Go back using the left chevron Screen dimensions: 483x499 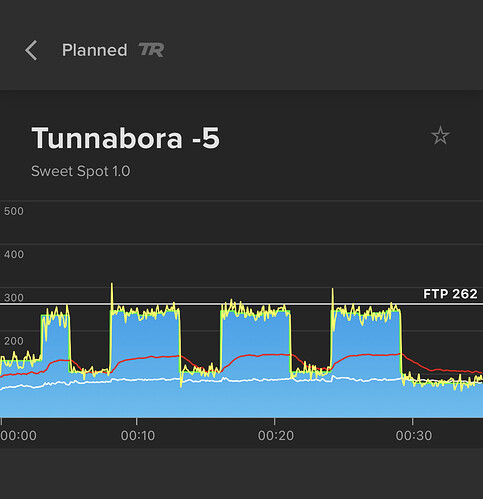point(31,50)
